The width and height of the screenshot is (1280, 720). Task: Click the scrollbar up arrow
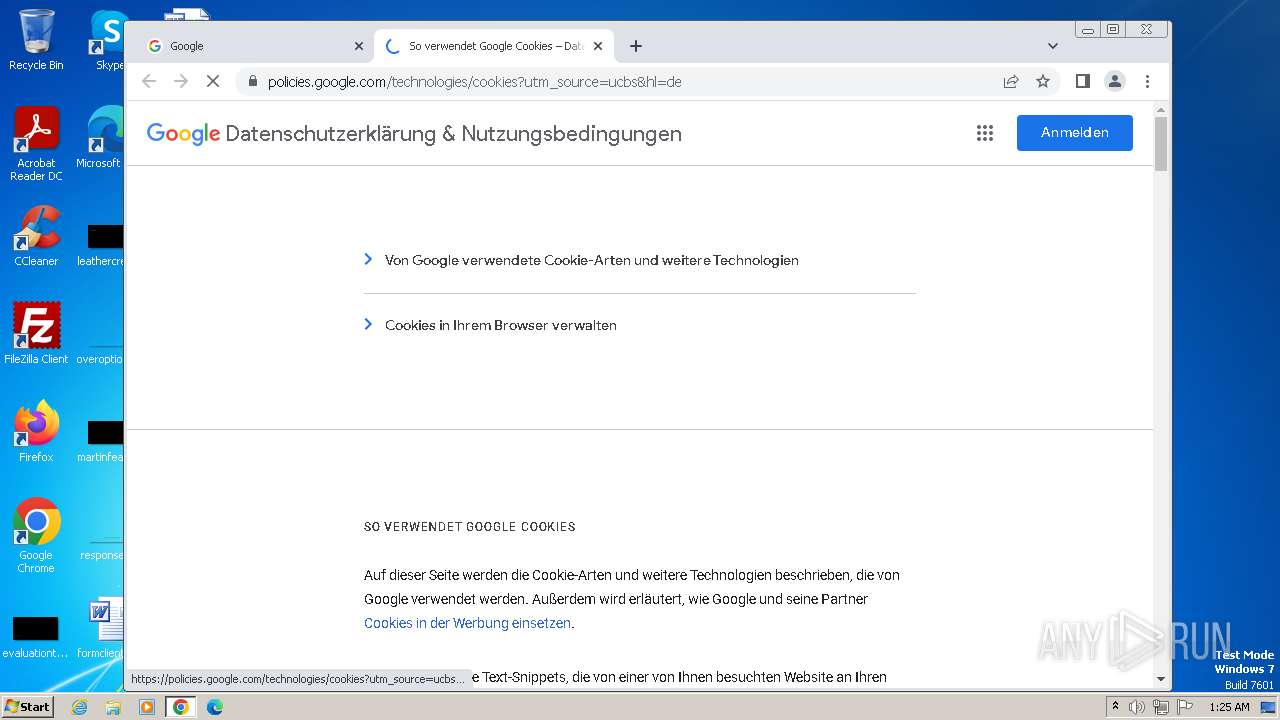tap(1161, 109)
